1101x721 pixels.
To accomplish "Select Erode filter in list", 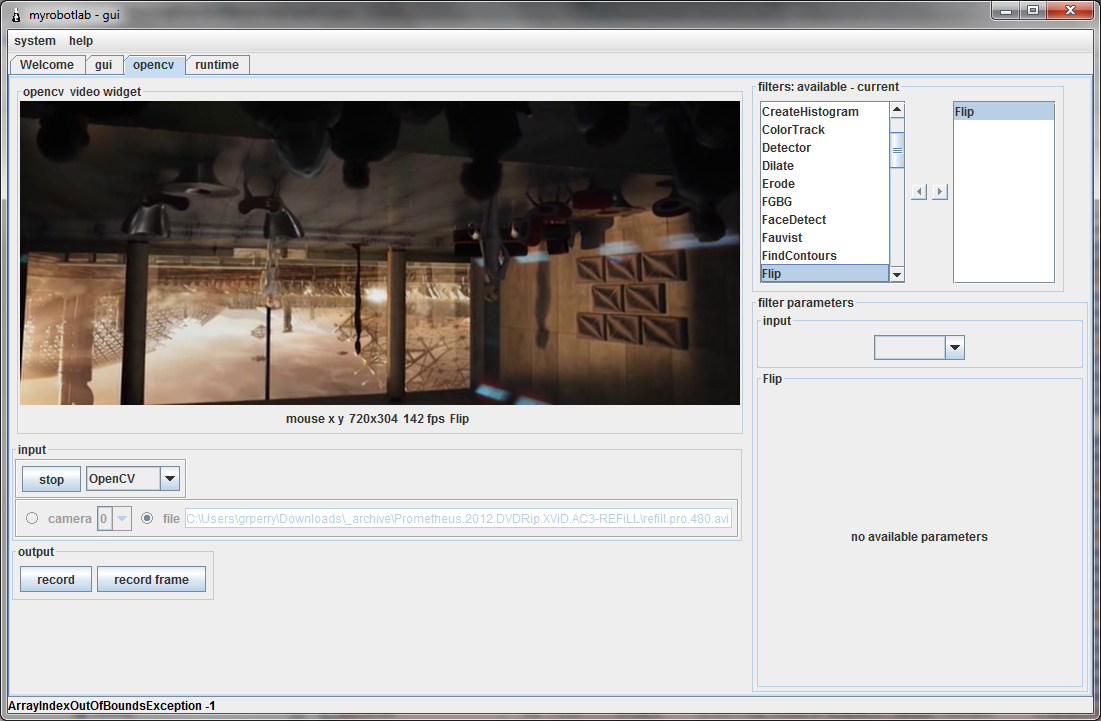I will 825,184.
